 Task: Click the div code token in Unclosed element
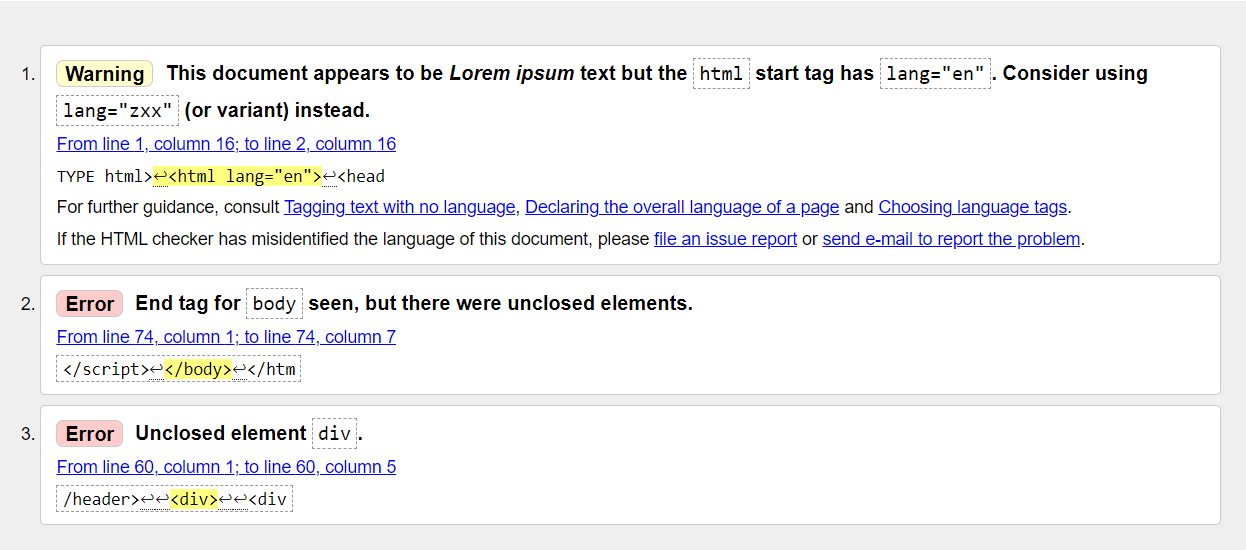coord(334,434)
